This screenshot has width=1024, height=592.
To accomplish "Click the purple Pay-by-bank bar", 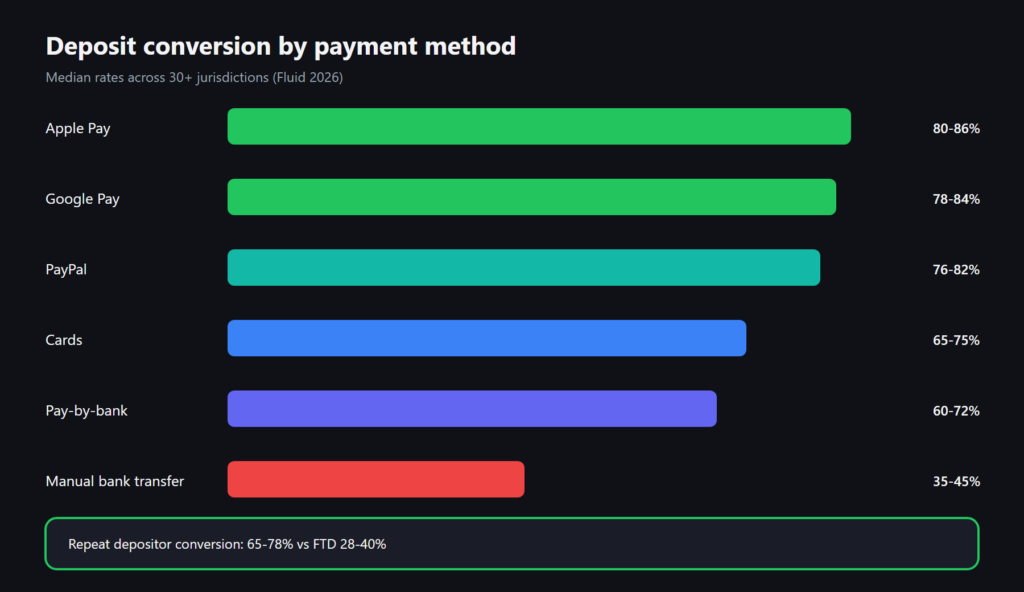I will [472, 409].
